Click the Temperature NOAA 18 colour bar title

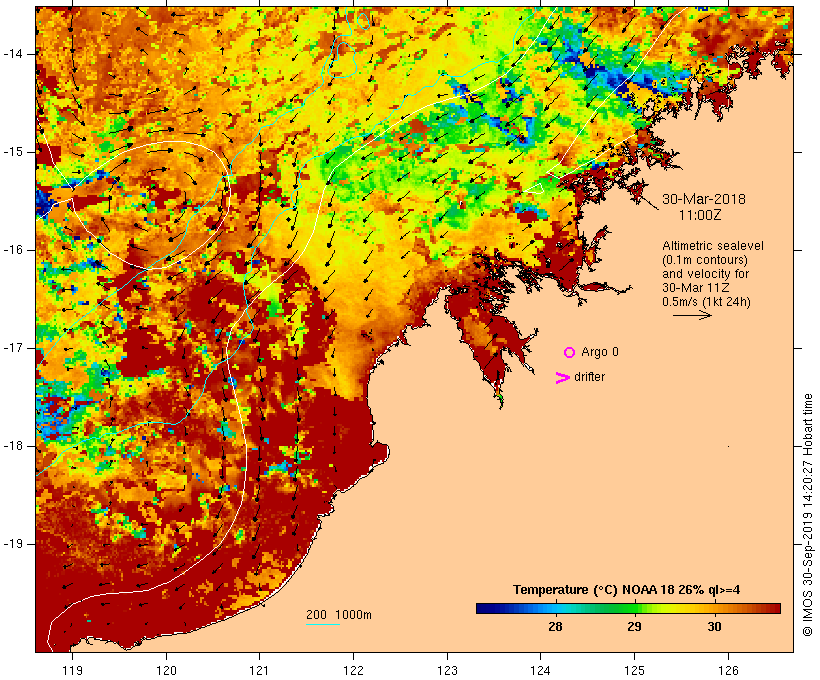tap(627, 590)
